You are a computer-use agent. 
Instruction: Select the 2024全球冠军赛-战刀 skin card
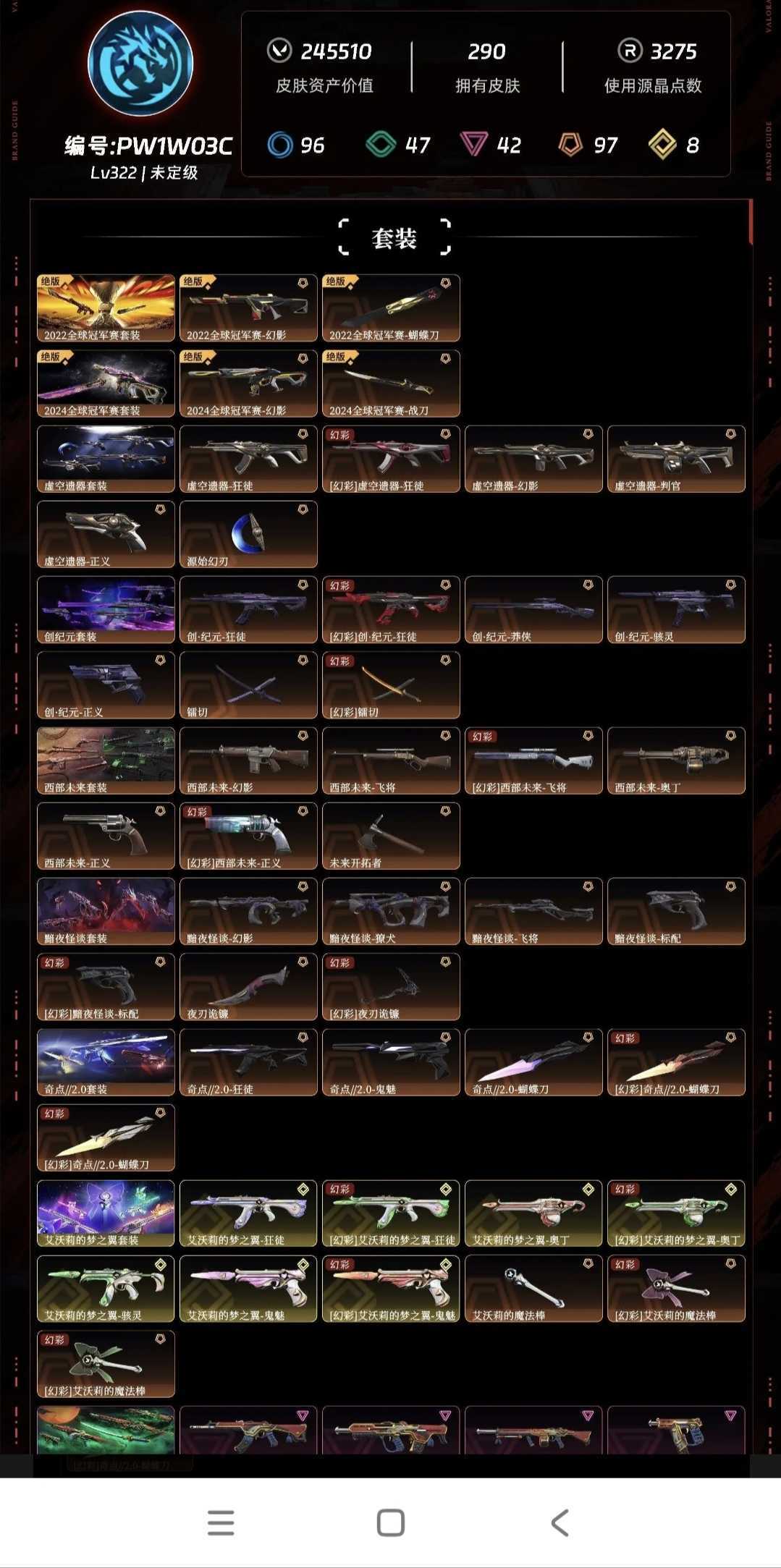(x=391, y=383)
